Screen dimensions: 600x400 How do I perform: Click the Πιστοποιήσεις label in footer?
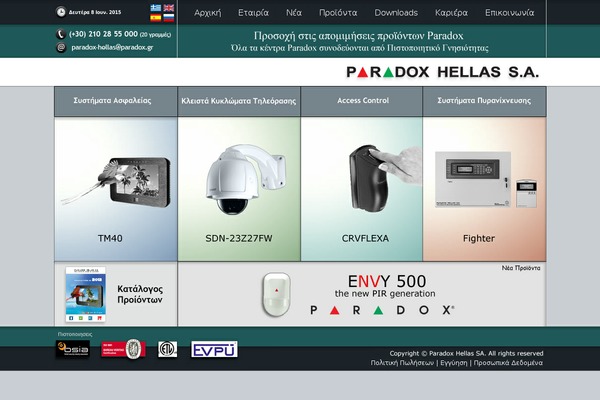pos(75,334)
